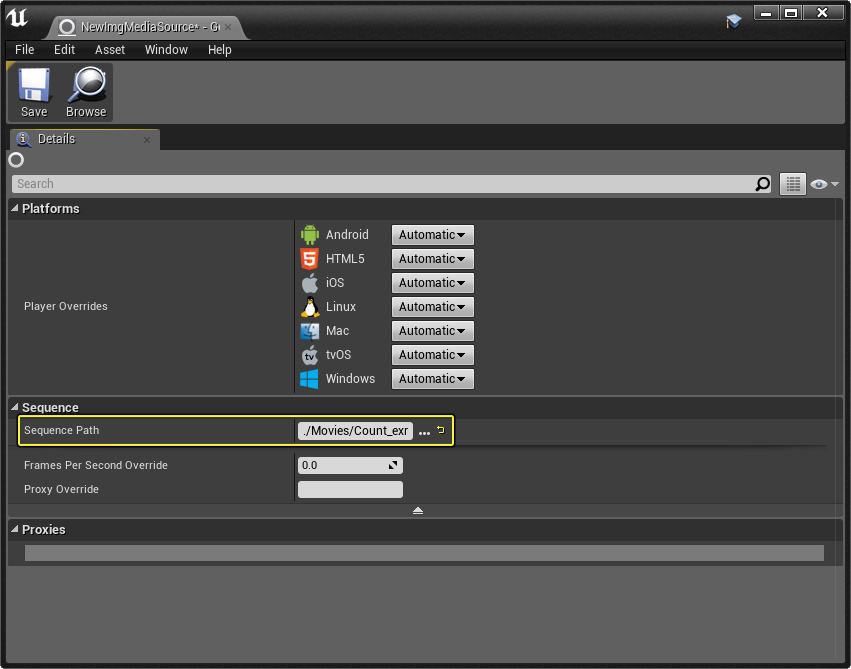Screen dimensions: 851x669
Task: Click the tvOS platform icon
Action: click(309, 355)
